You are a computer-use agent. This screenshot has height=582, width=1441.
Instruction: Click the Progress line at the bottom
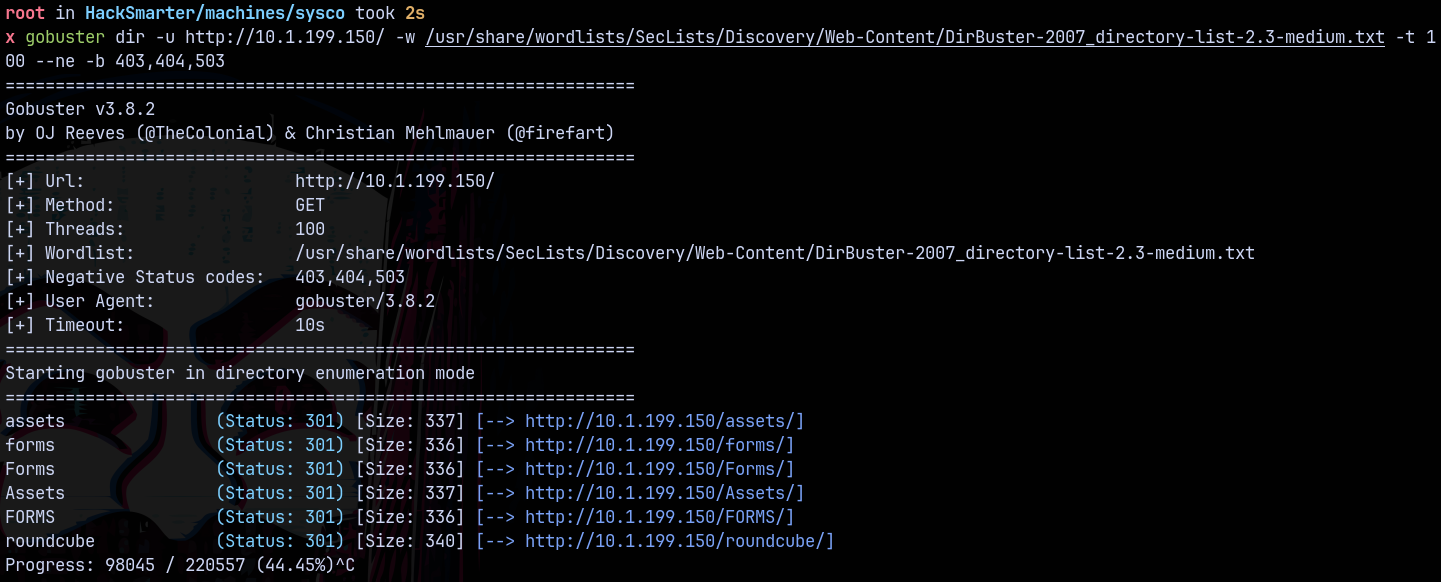click(x=180, y=565)
